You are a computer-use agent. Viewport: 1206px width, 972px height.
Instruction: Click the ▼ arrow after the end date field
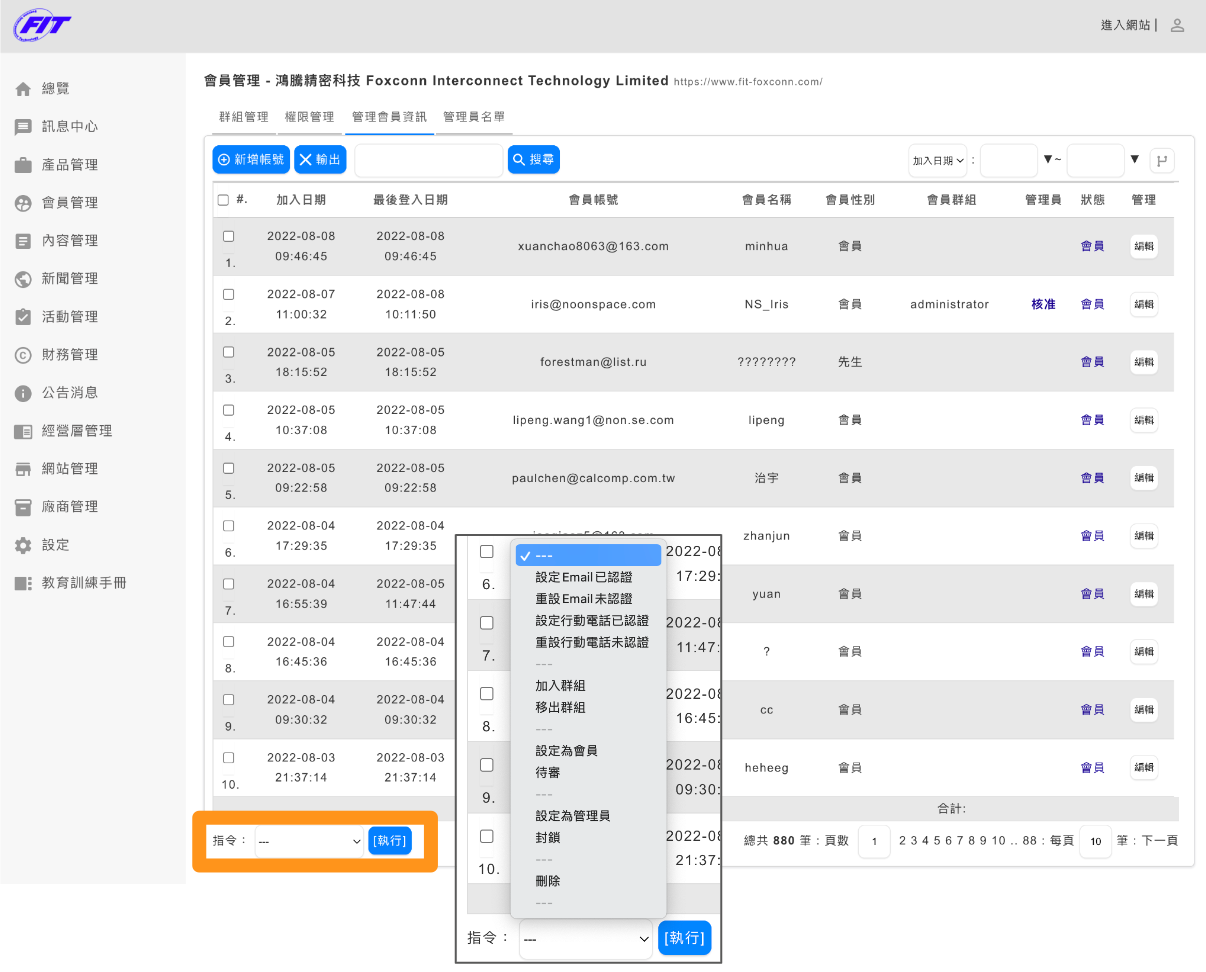point(1134,159)
